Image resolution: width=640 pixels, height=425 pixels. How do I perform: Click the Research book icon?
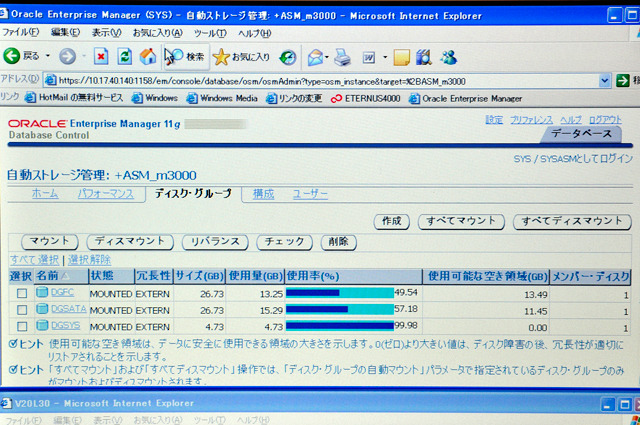click(424, 57)
